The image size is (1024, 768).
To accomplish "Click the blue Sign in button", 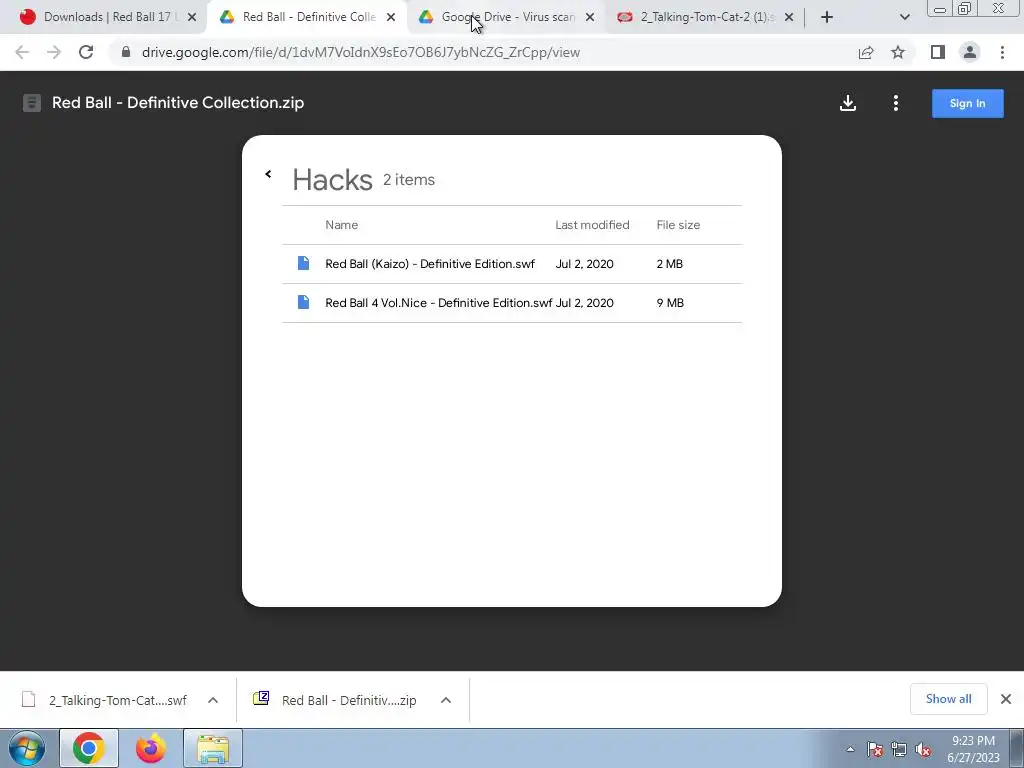I will click(967, 103).
